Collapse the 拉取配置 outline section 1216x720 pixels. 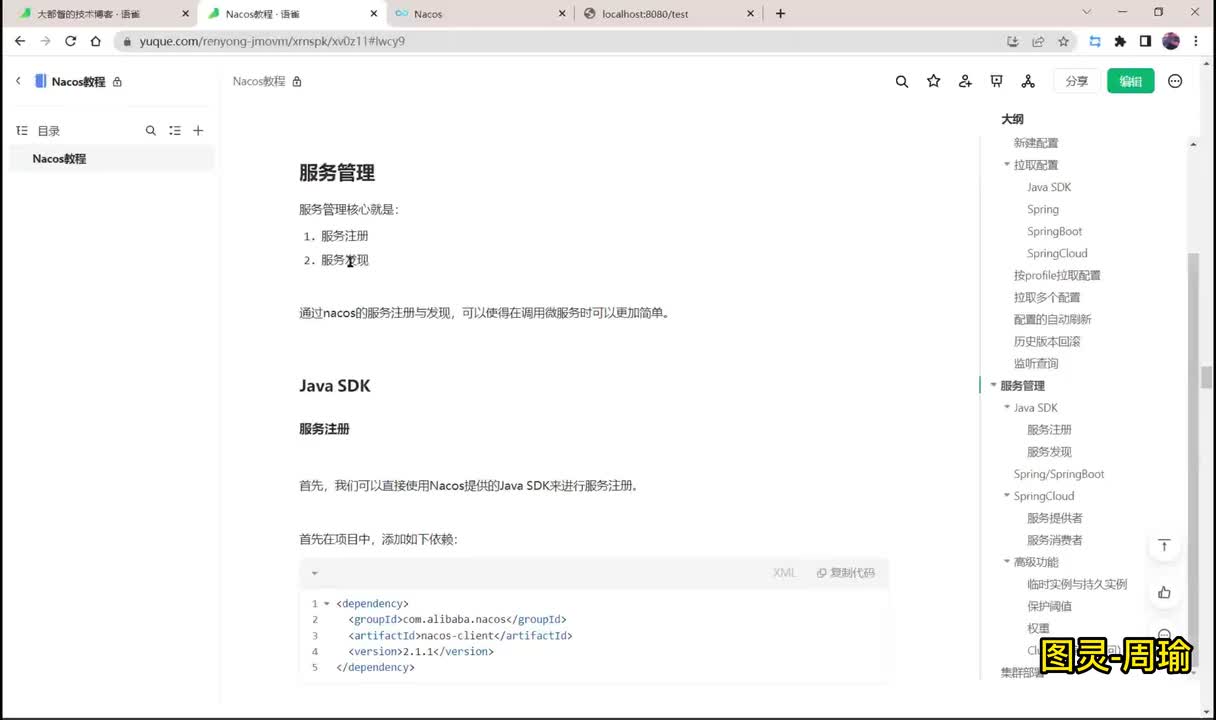1007,164
